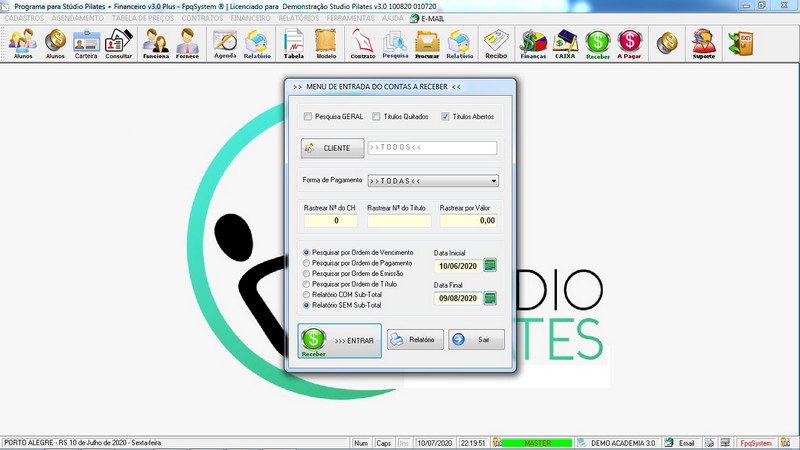Open the Finanças toolbar icon
The width and height of the screenshot is (800, 450).
(x=533, y=44)
